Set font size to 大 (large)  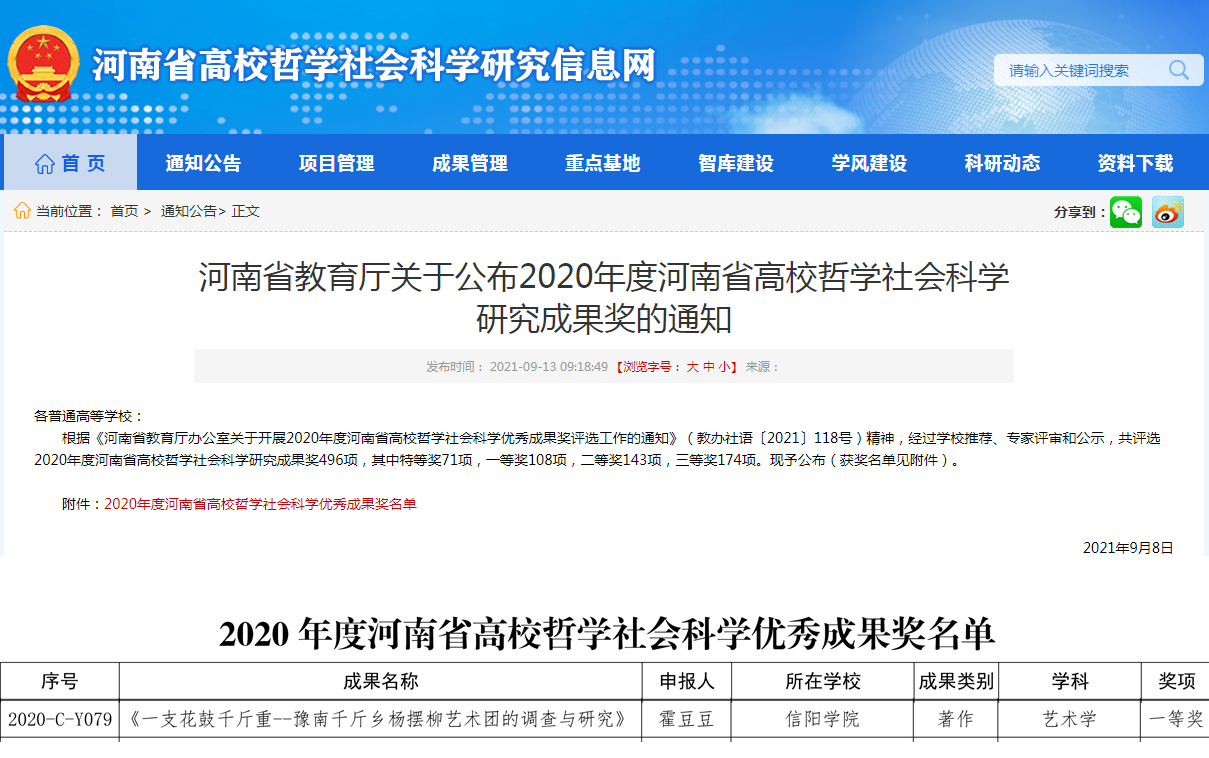pyautogui.click(x=692, y=367)
